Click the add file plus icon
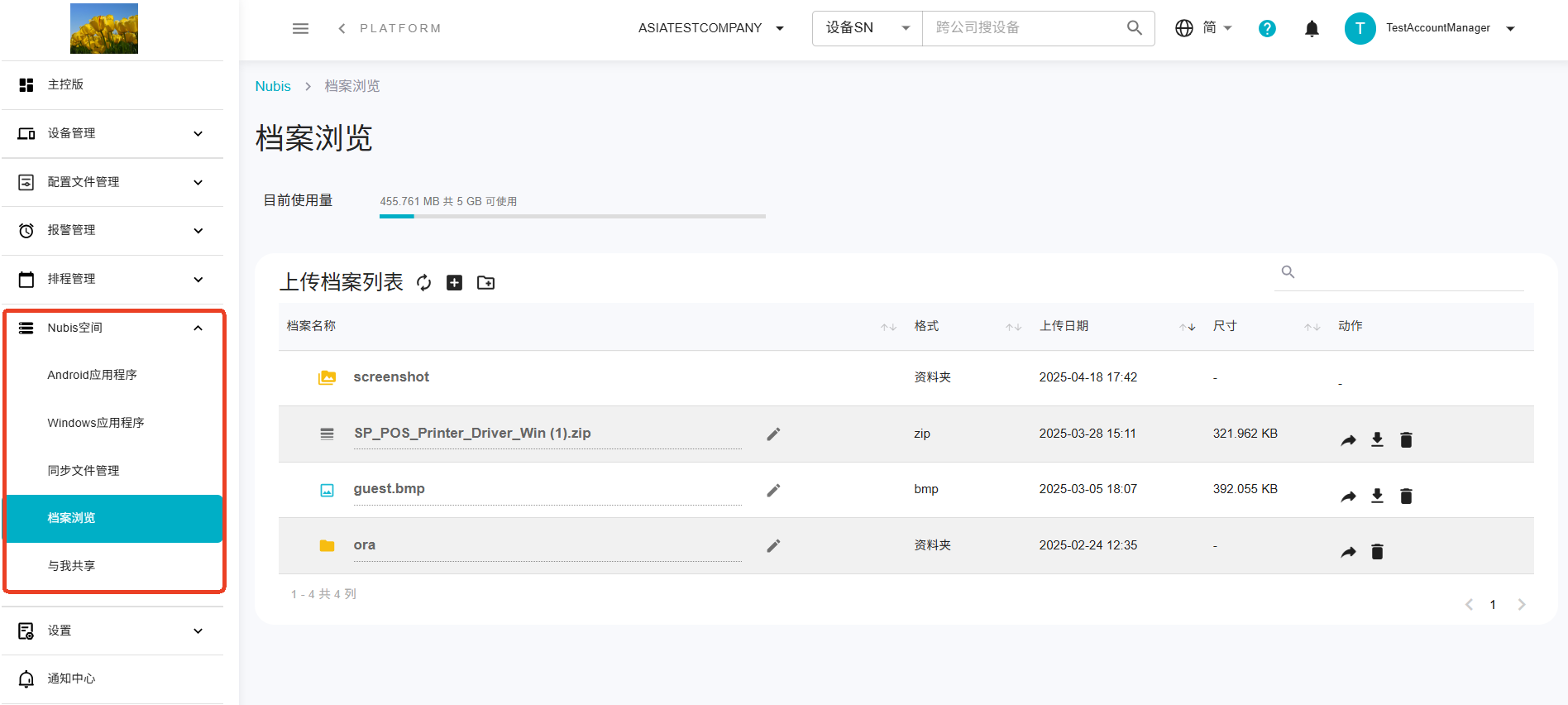Viewport: 1568px width, 705px height. pos(454,283)
